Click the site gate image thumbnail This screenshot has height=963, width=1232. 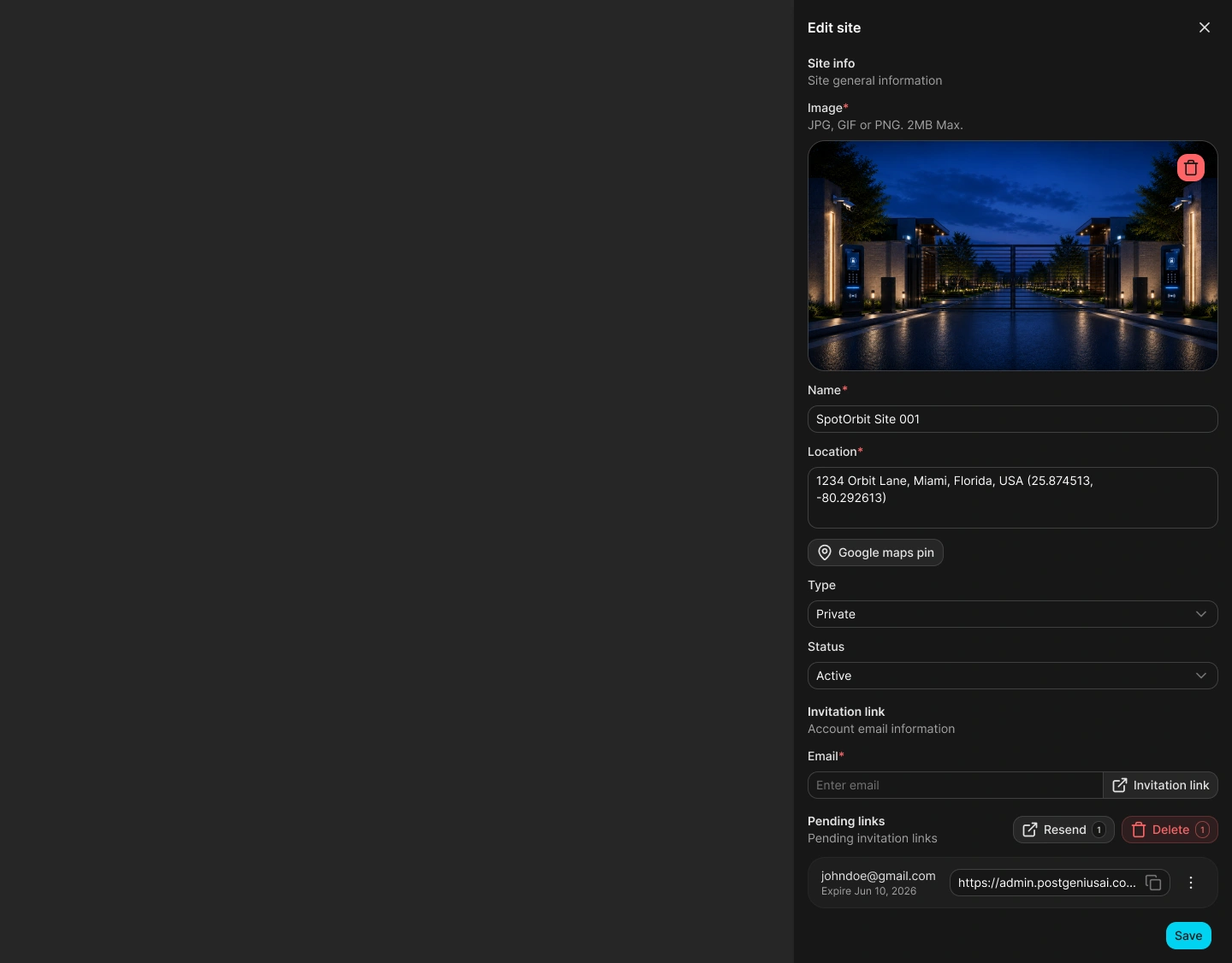click(1012, 256)
